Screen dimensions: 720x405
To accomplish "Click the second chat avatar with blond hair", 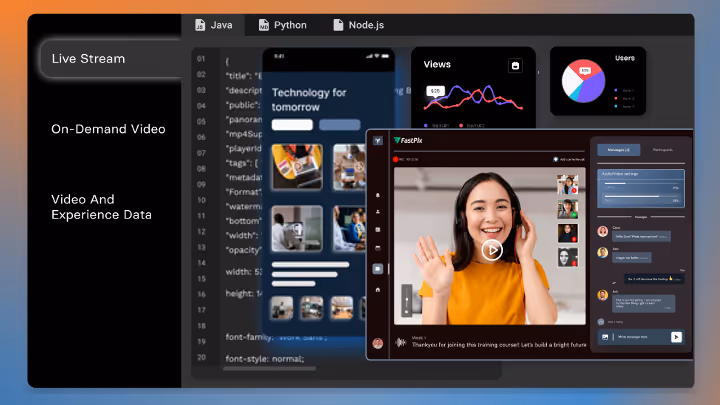I will (603, 252).
